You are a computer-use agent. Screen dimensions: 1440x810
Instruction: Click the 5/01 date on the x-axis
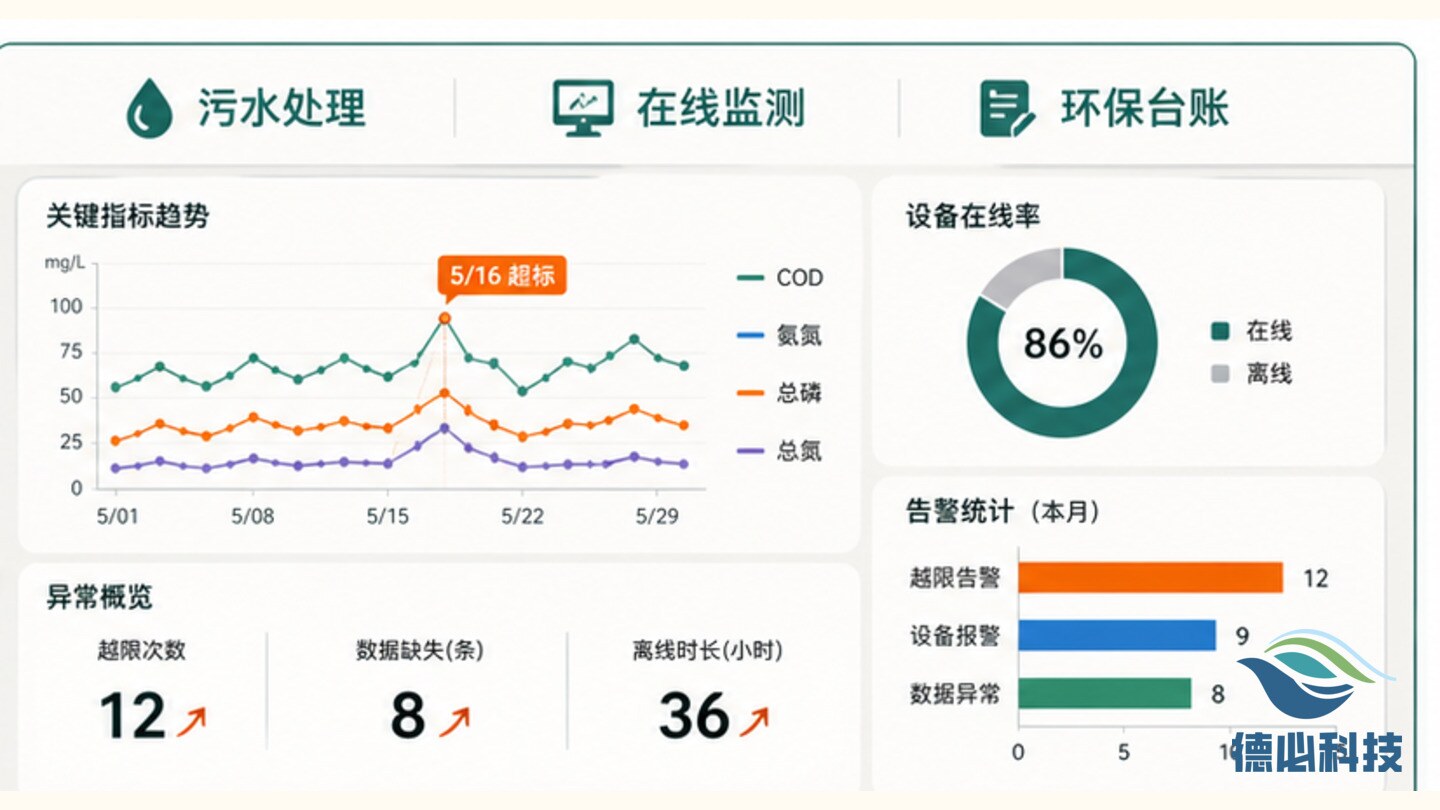116,516
